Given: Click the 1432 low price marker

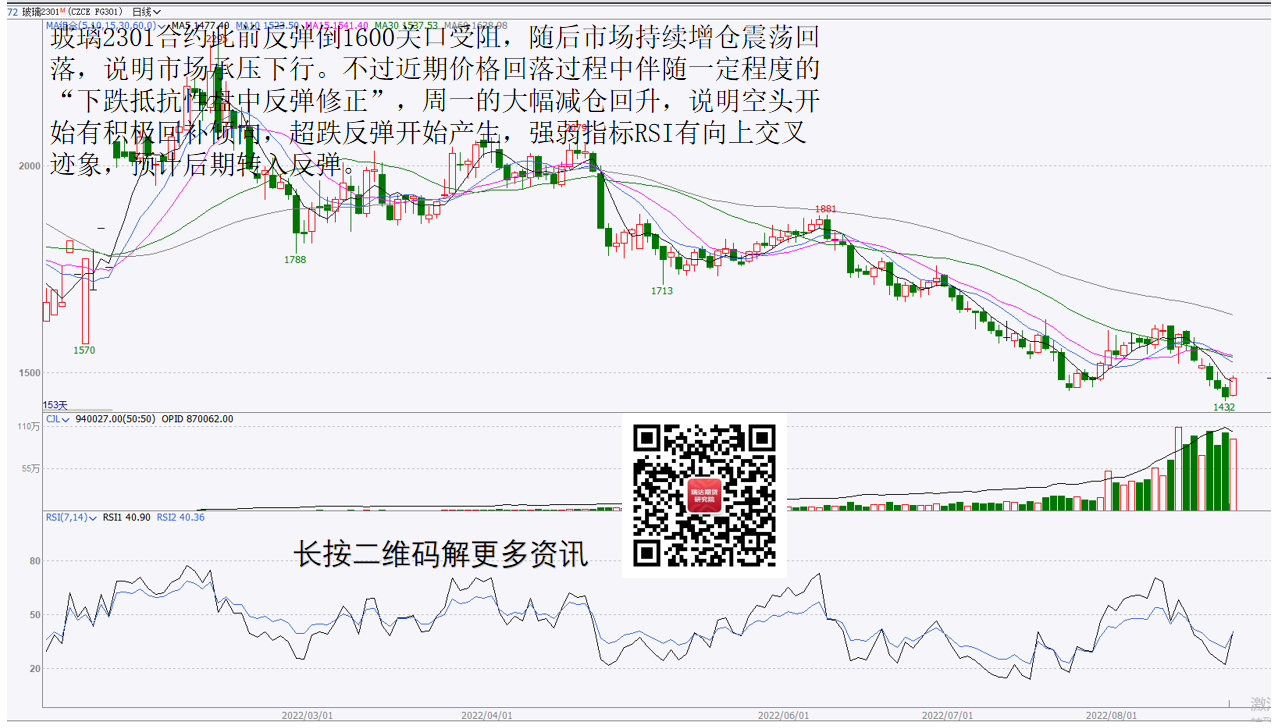Looking at the screenshot, I should coord(1224,407).
